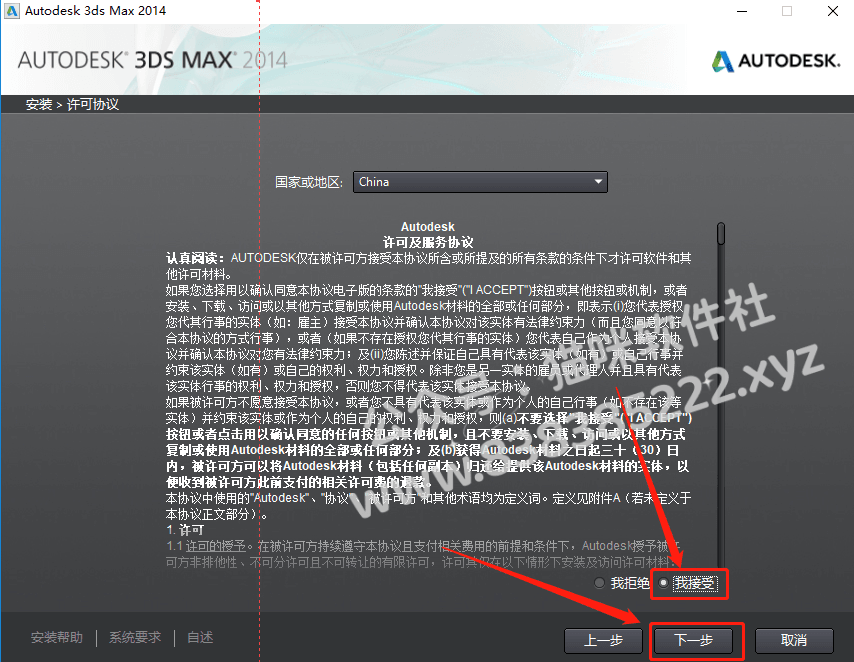Screen dimensions: 854x662
Task: Minimize the installer window
Action: coord(742,11)
